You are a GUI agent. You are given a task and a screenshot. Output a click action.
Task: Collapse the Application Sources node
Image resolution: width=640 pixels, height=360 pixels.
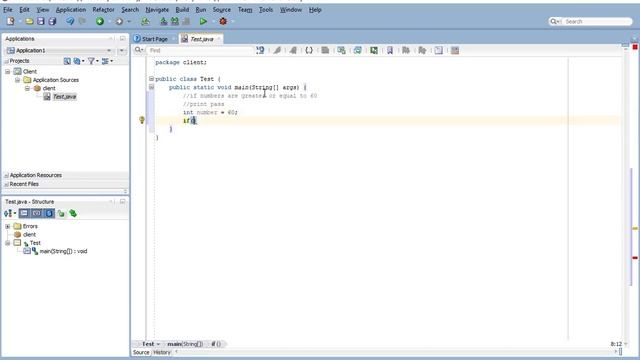18,80
